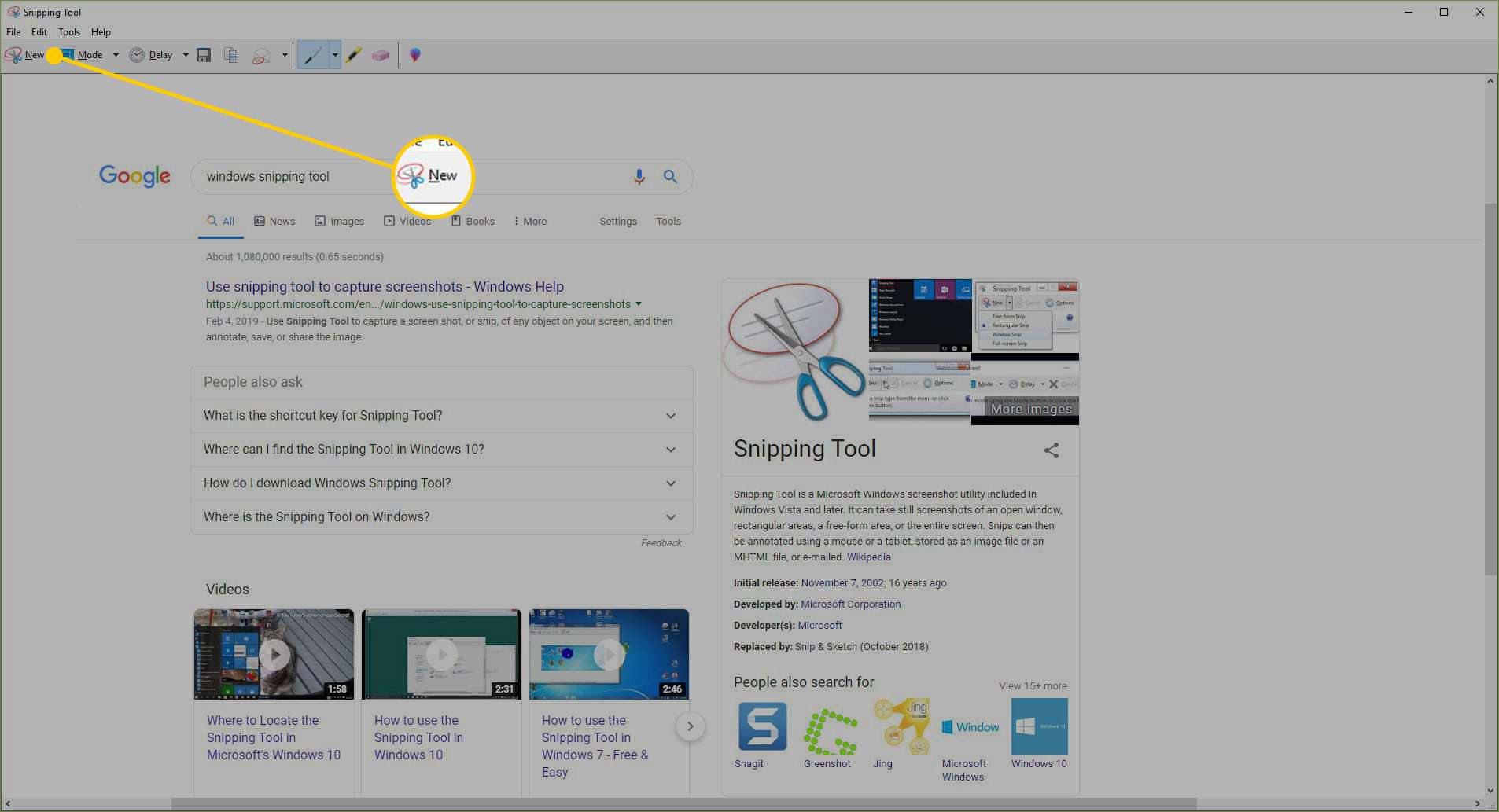This screenshot has width=1499, height=812.
Task: Click the scroll down arrow
Action: point(1490,791)
